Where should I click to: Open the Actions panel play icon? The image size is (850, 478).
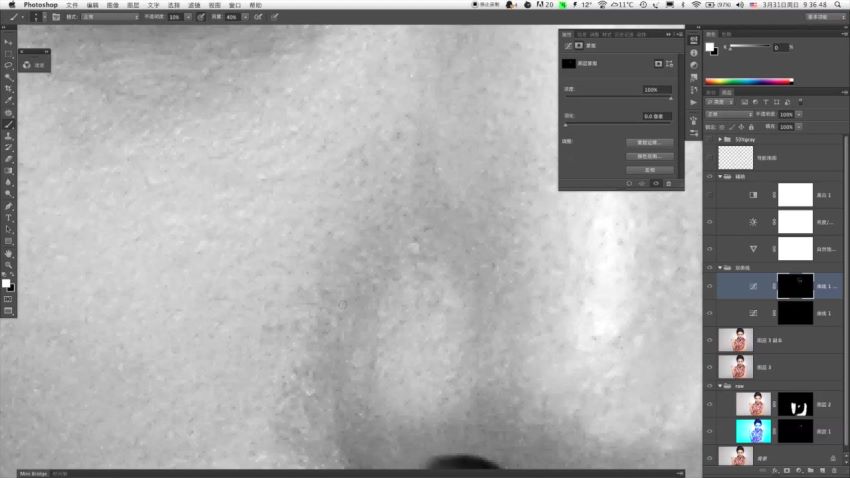tap(694, 102)
